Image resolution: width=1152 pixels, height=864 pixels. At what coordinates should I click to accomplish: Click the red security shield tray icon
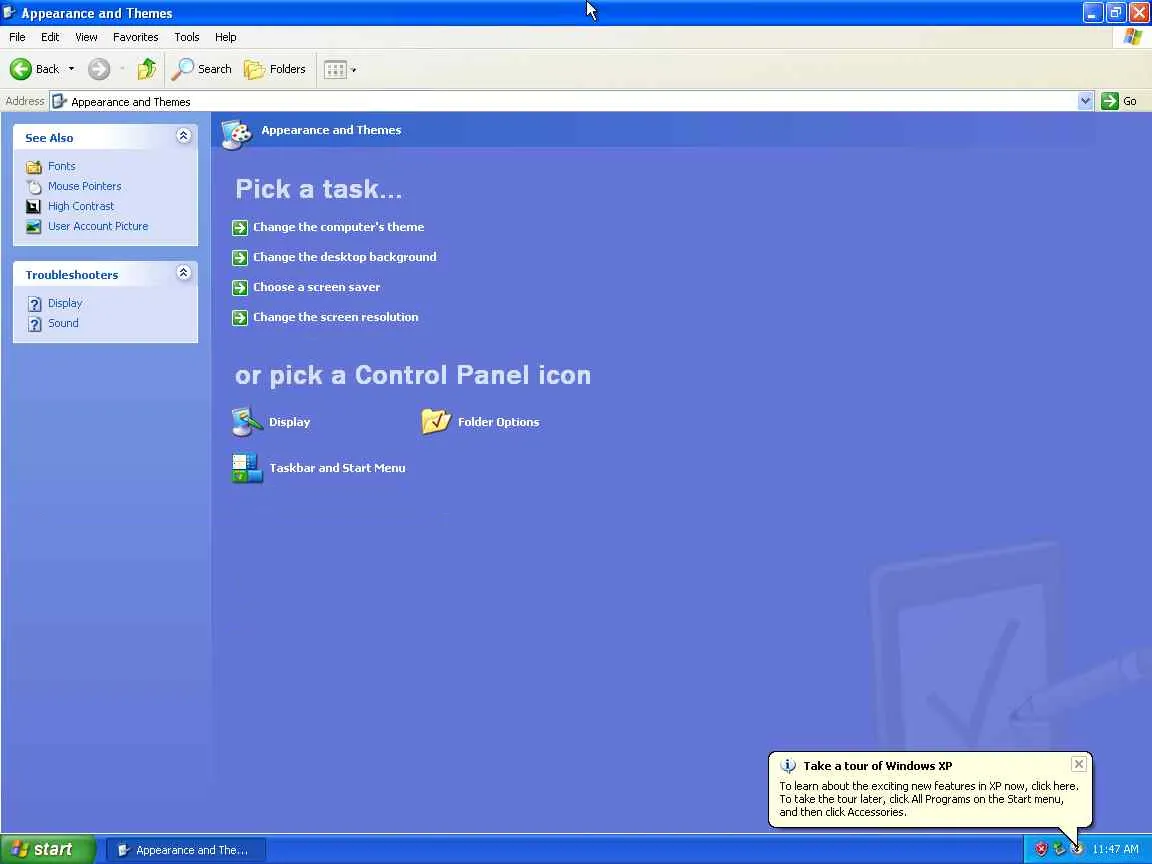tap(1041, 849)
